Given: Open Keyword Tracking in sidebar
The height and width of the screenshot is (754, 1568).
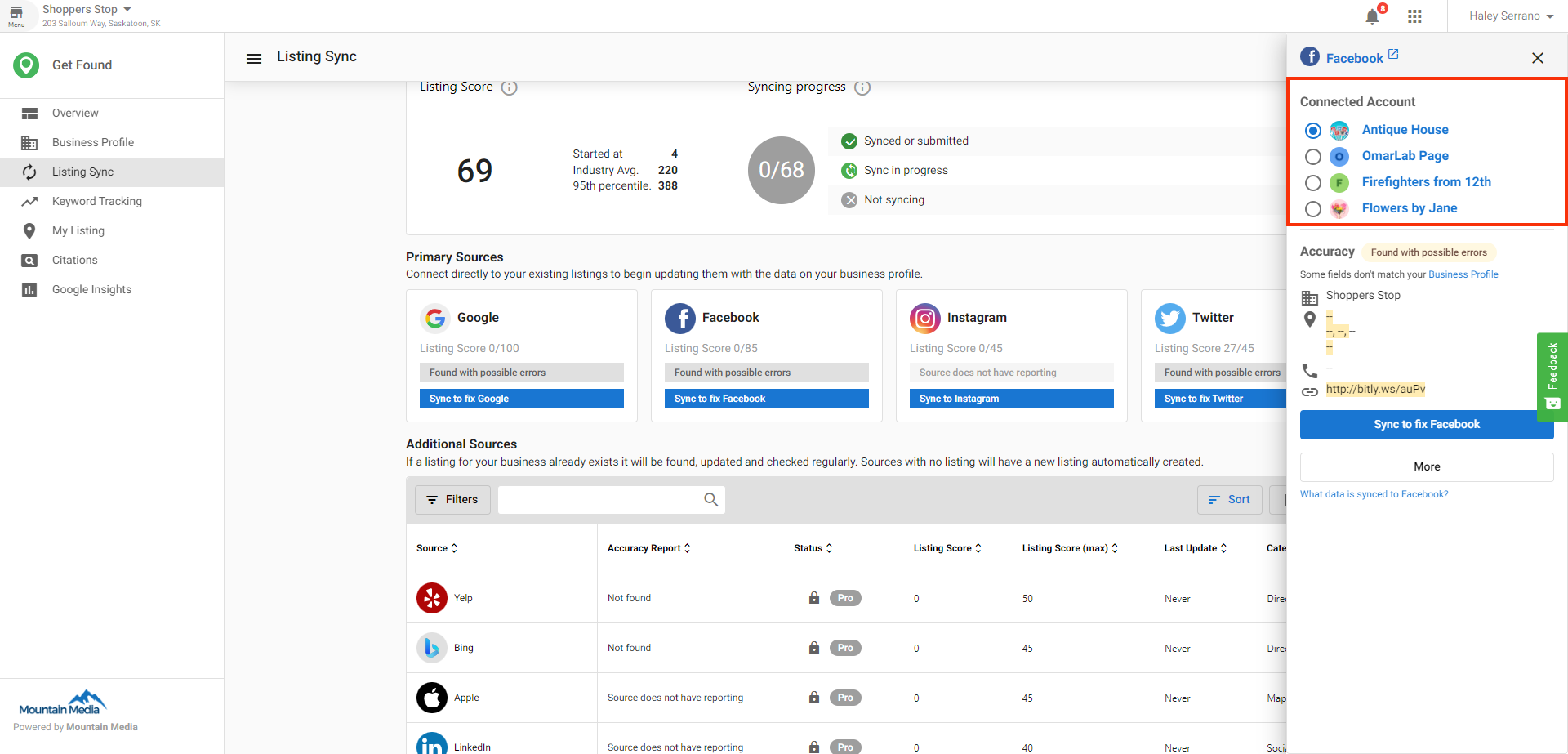Looking at the screenshot, I should click(x=112, y=202).
